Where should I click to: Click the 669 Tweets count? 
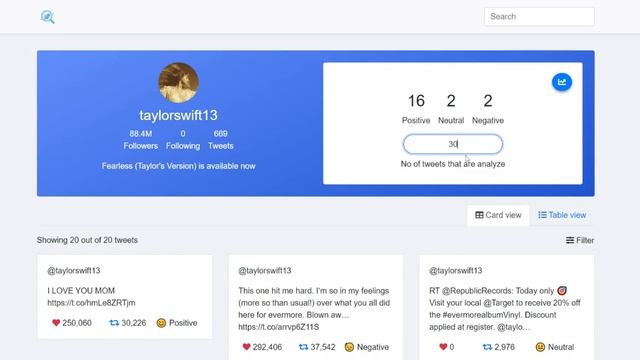coord(220,140)
